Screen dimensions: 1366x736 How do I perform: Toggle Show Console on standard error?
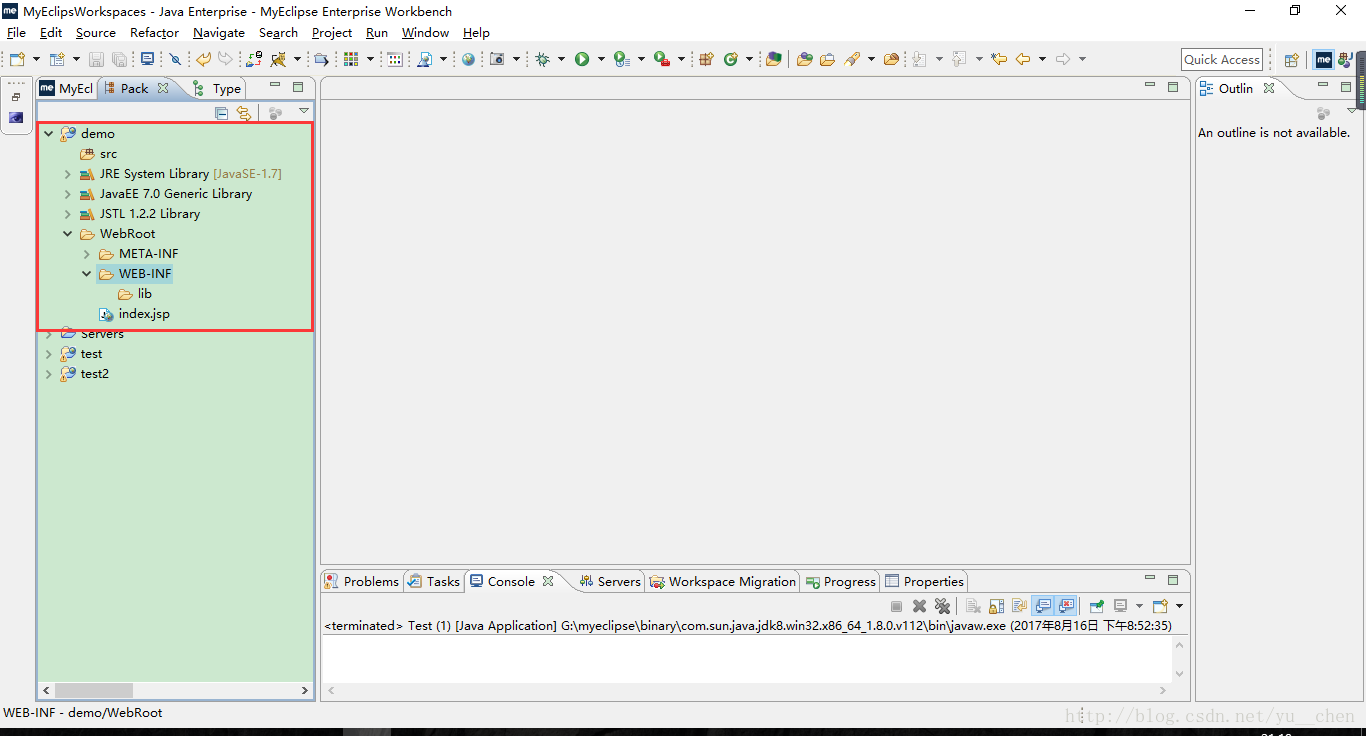pos(1066,606)
